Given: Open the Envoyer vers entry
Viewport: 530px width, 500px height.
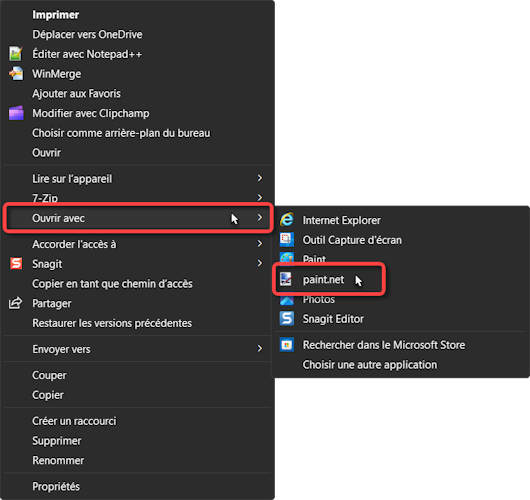Looking at the screenshot, I should coord(138,349).
